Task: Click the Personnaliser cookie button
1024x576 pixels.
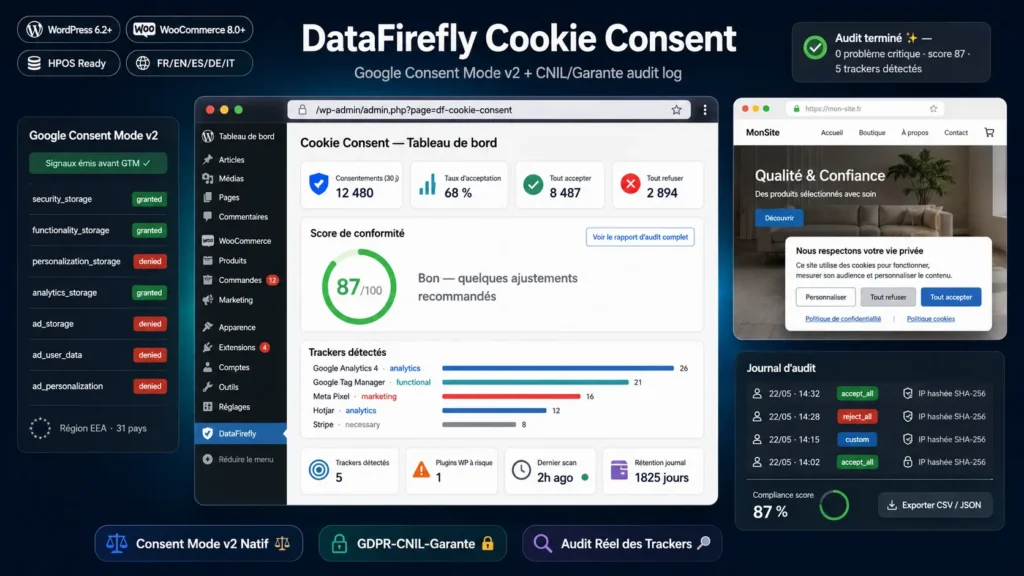Action: pyautogui.click(x=825, y=297)
